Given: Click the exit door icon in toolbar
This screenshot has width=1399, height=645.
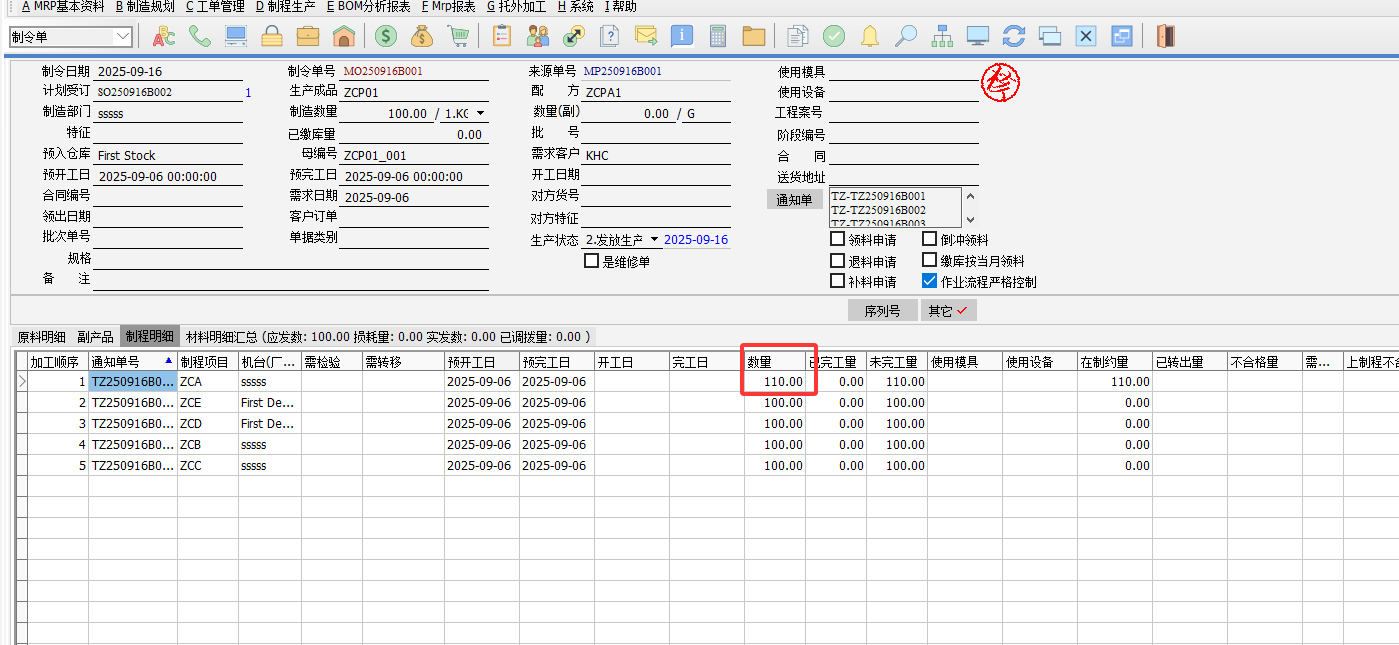Looking at the screenshot, I should (x=1165, y=37).
